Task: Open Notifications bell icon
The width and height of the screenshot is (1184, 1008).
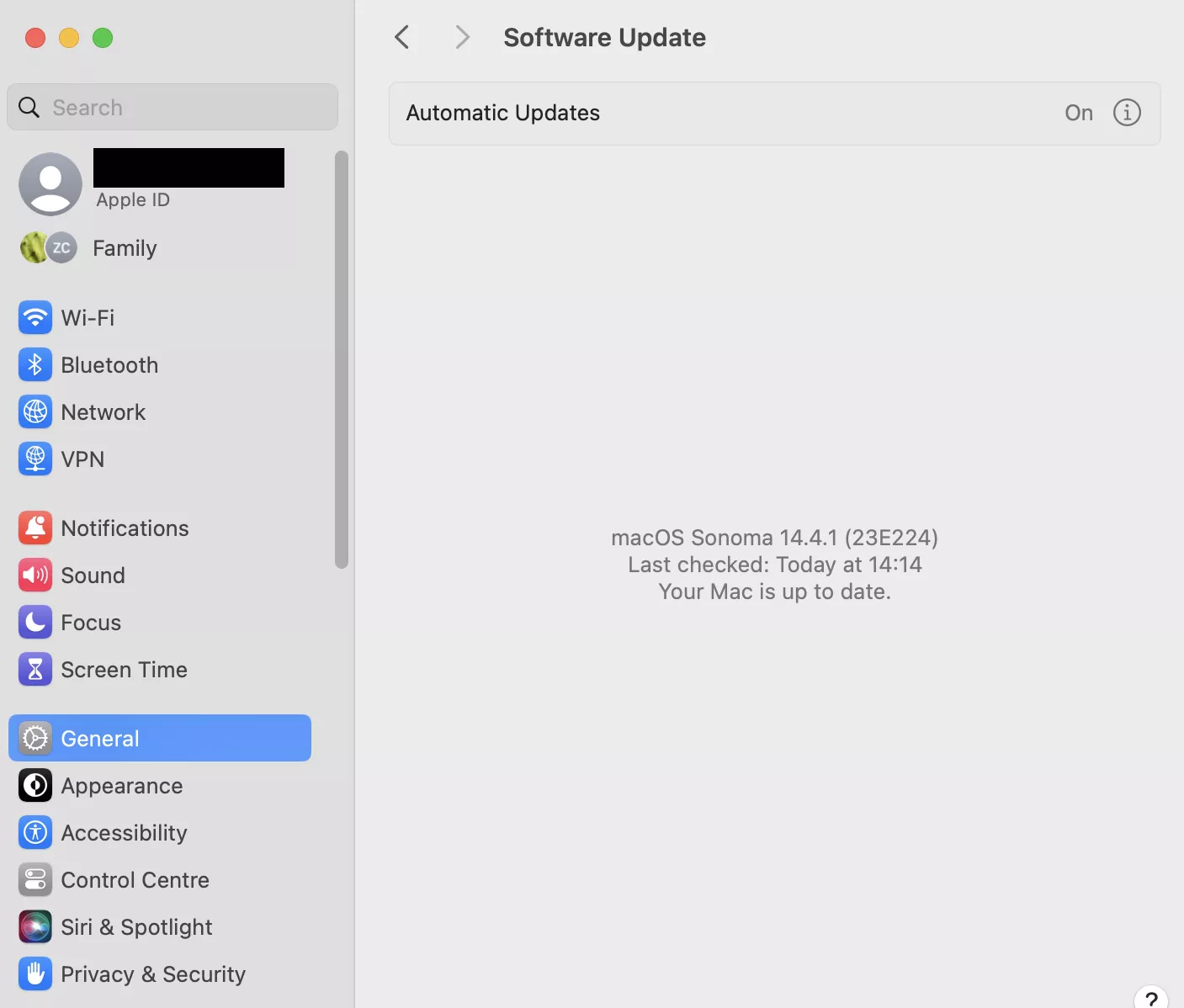Action: click(35, 528)
